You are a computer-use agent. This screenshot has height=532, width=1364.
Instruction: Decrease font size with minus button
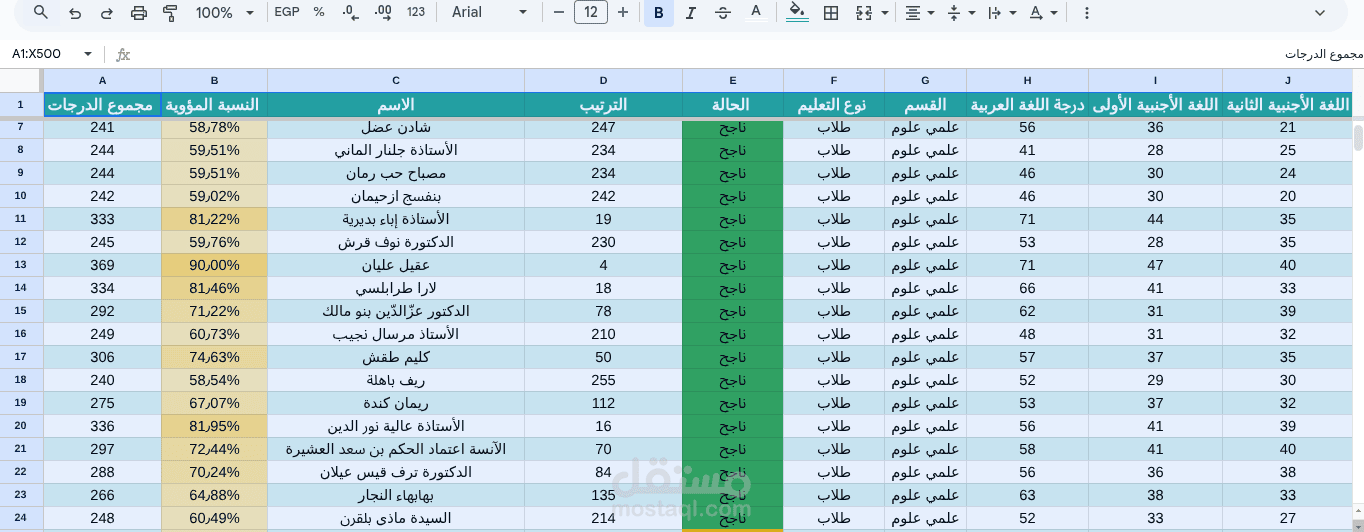pyautogui.click(x=559, y=13)
